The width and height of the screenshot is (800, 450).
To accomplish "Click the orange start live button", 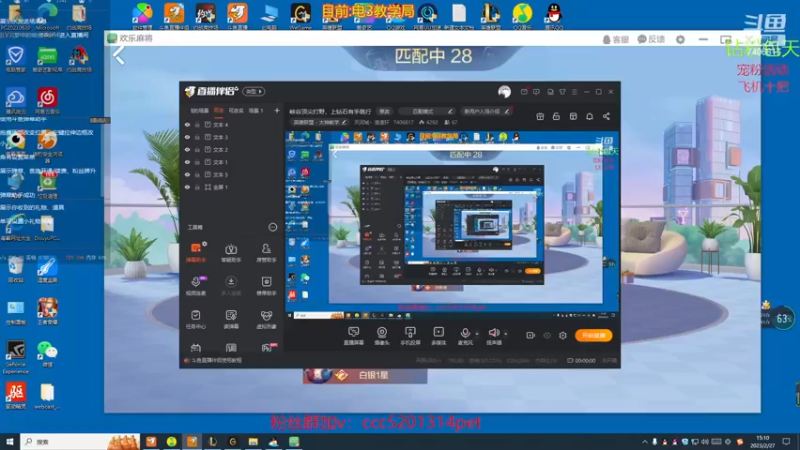I will pyautogui.click(x=593, y=335).
